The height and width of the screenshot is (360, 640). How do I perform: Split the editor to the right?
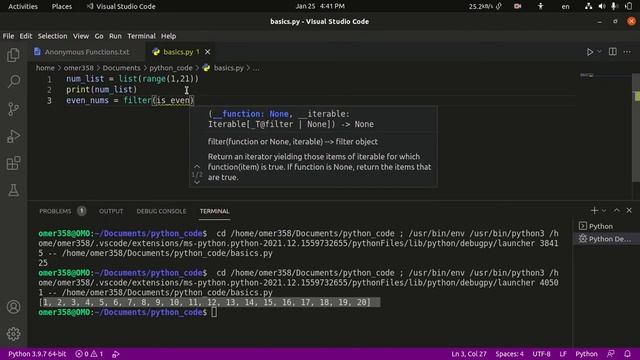[x=613, y=52]
